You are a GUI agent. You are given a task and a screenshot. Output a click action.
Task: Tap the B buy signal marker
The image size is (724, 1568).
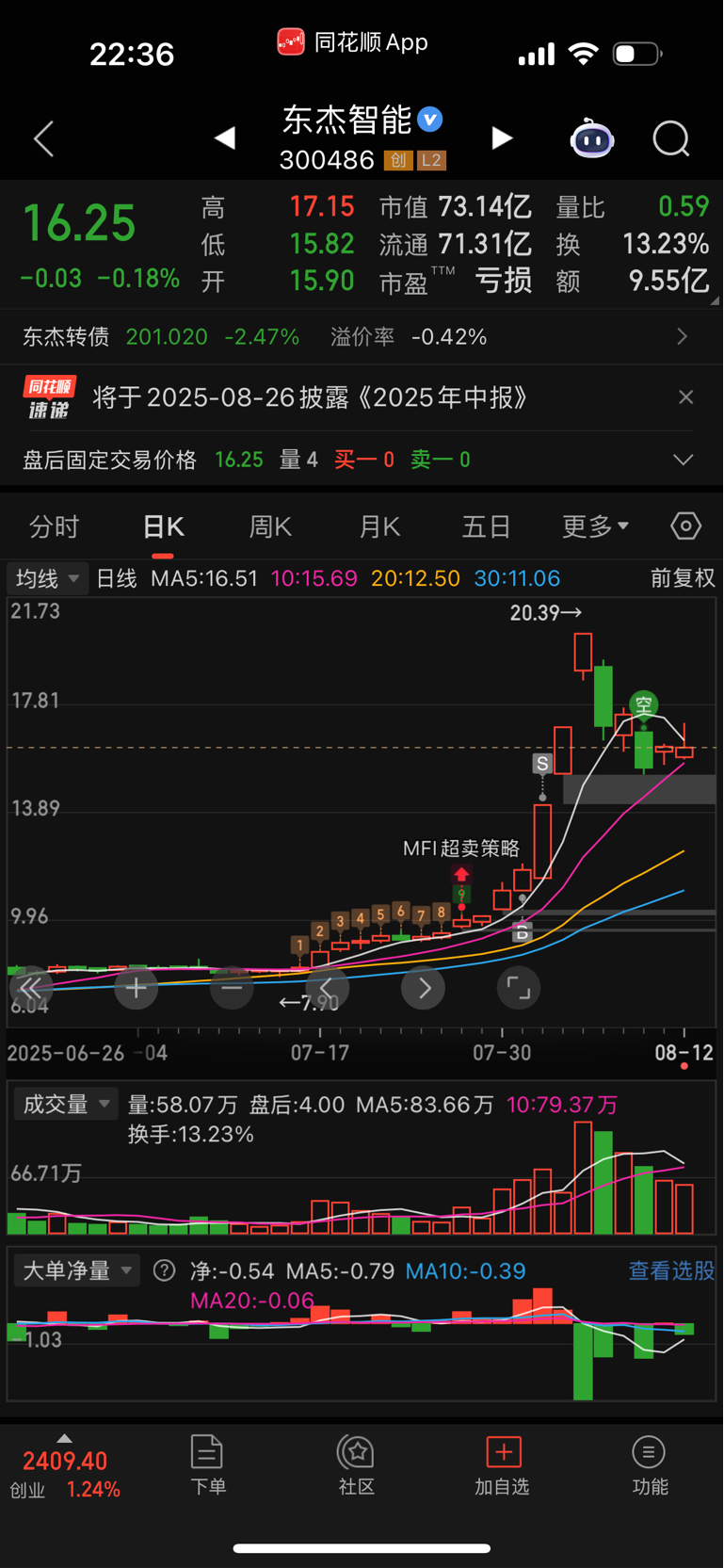522,932
